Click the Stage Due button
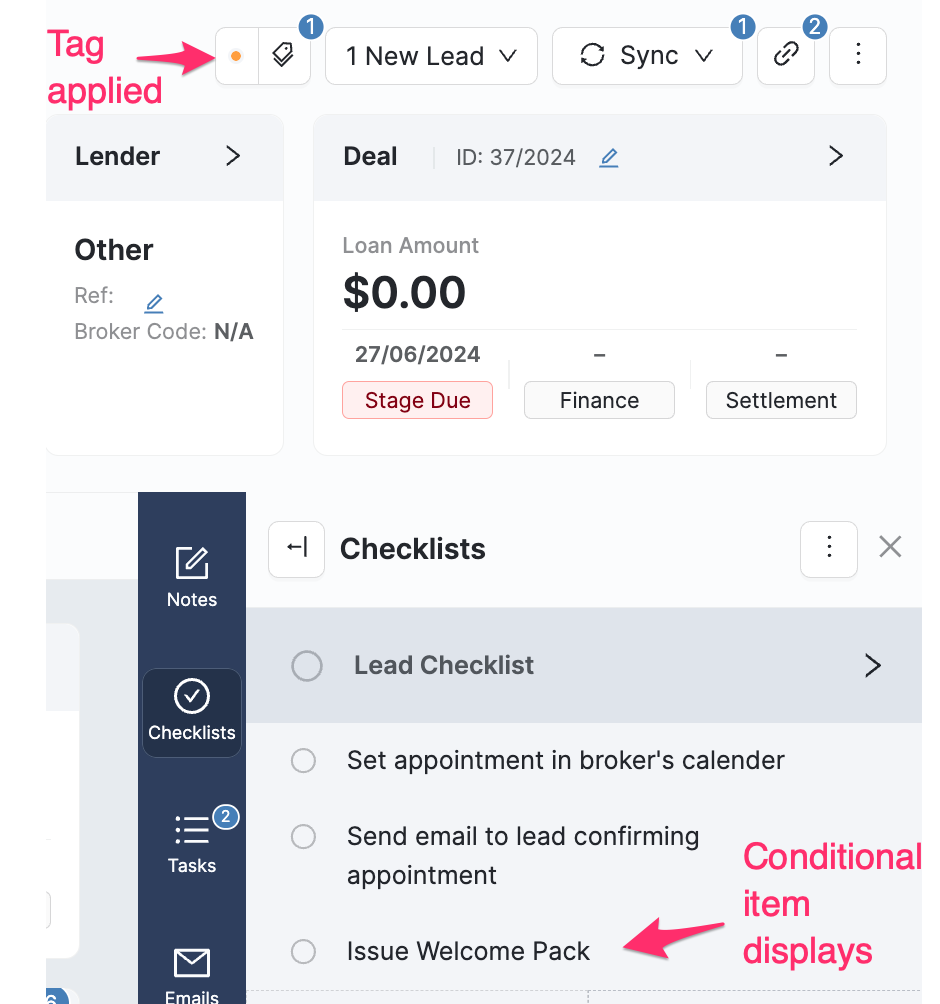 [x=417, y=400]
